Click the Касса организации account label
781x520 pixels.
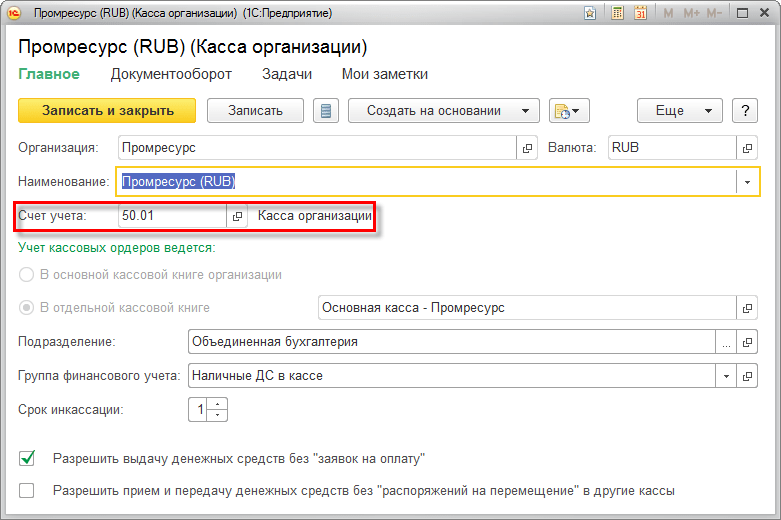315,216
